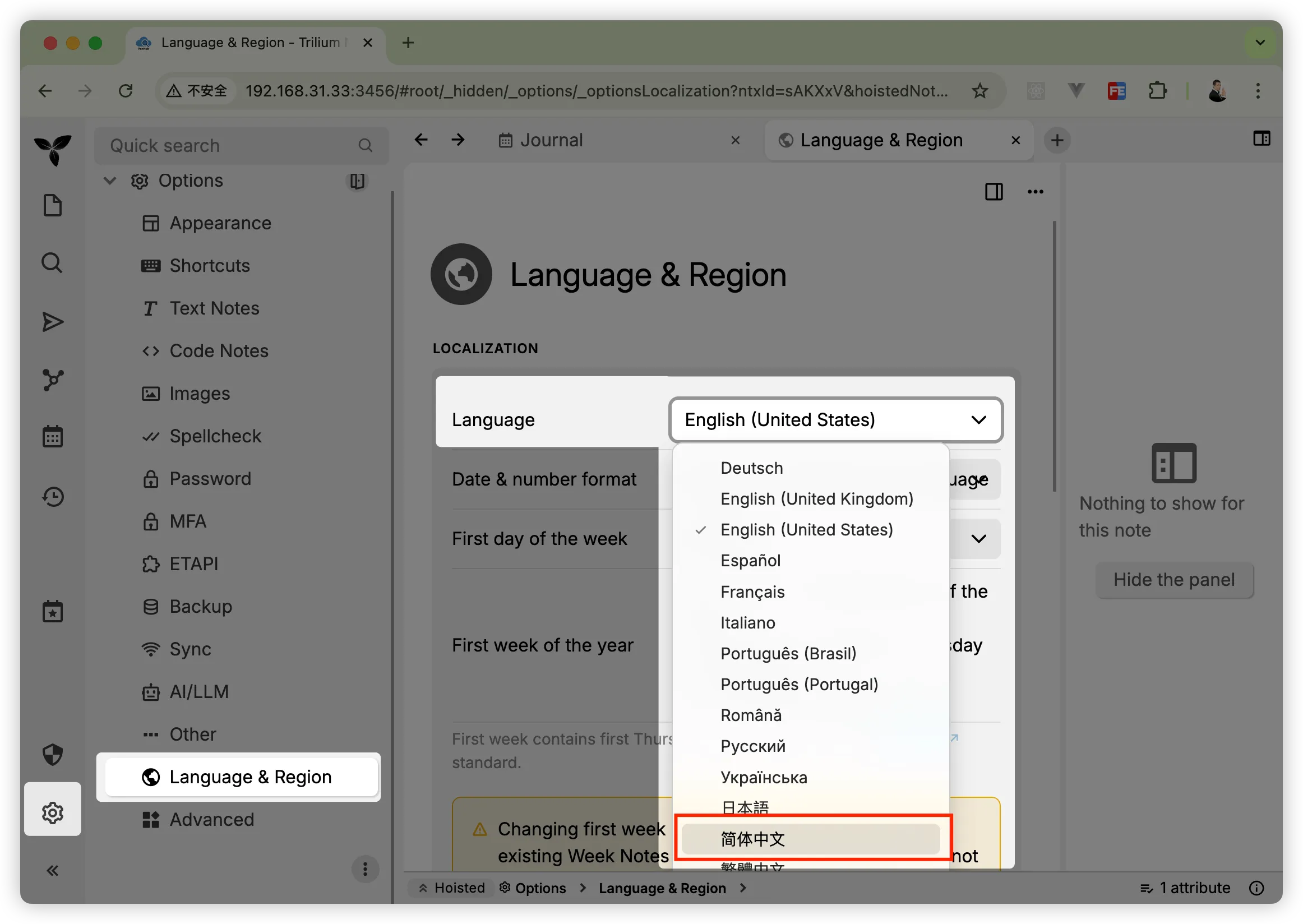The height and width of the screenshot is (924, 1303).
Task: Click the Hoisted badge in status bar
Action: pyautogui.click(x=452, y=888)
